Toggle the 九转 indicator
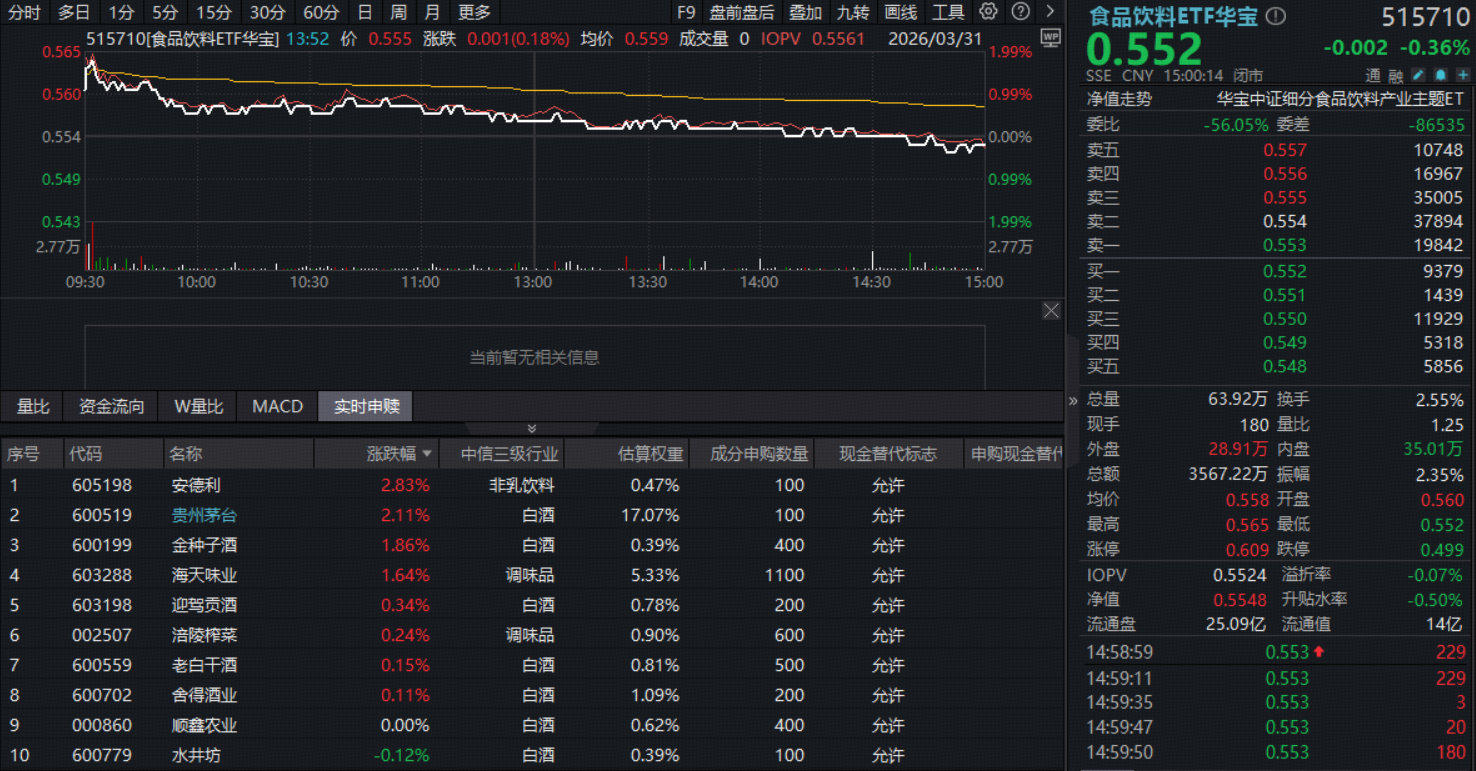 pyautogui.click(x=853, y=12)
